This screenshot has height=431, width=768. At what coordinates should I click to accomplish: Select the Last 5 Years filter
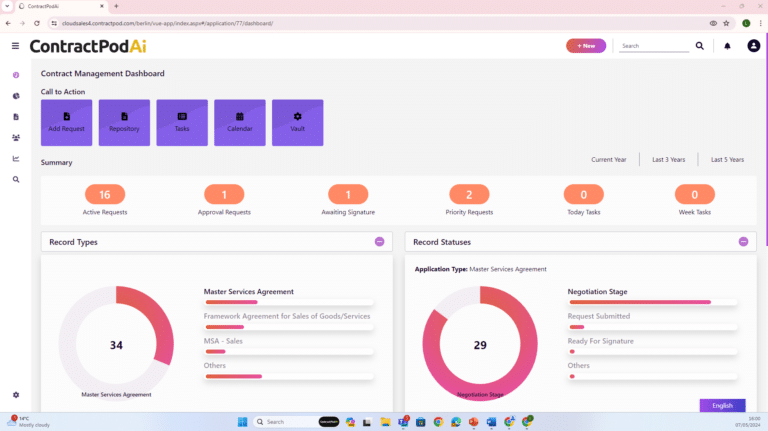pyautogui.click(x=727, y=160)
